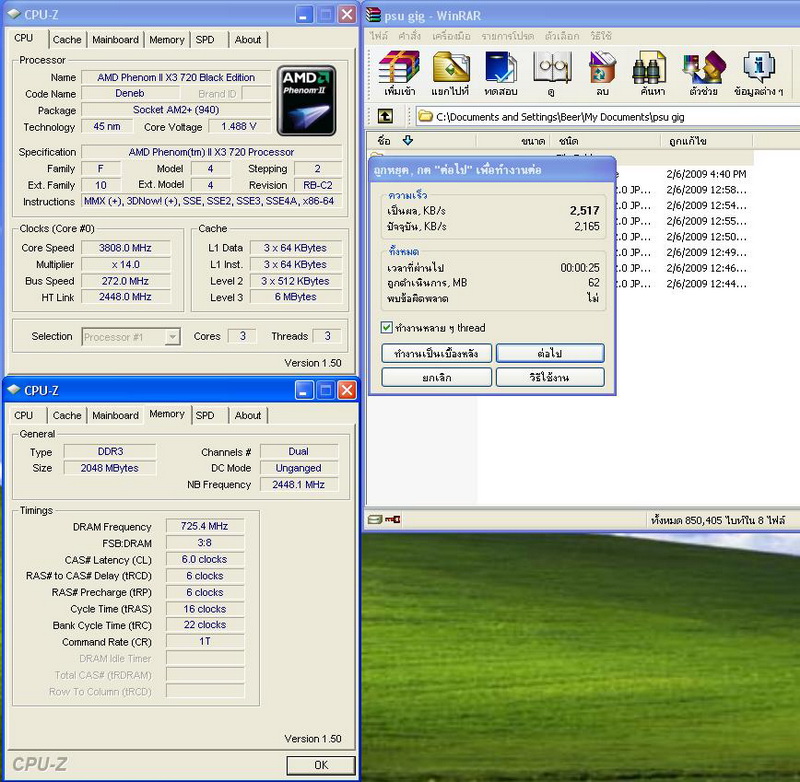
Task: Click OK in the bottom CPU-Z window
Action: 320,765
